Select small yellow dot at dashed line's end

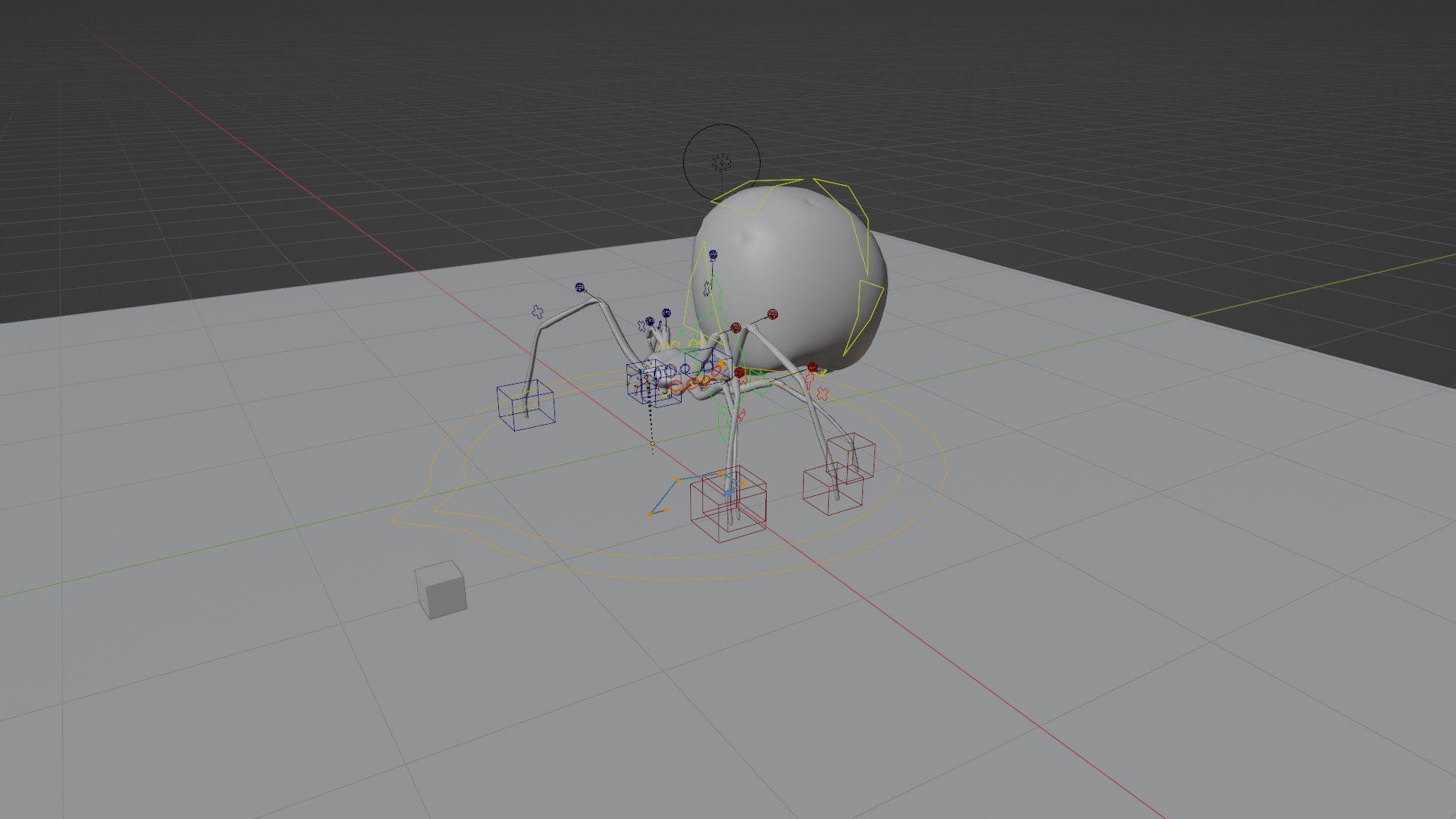652,444
